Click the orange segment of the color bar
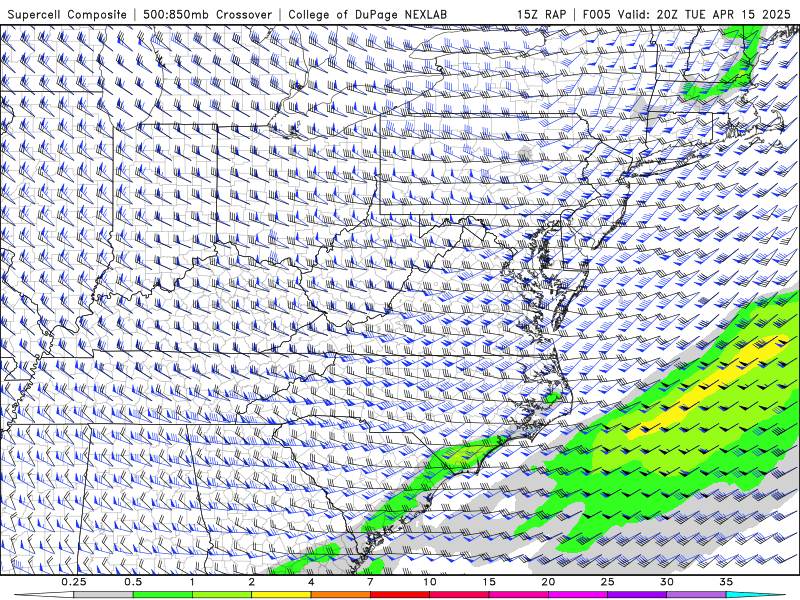 point(340,595)
